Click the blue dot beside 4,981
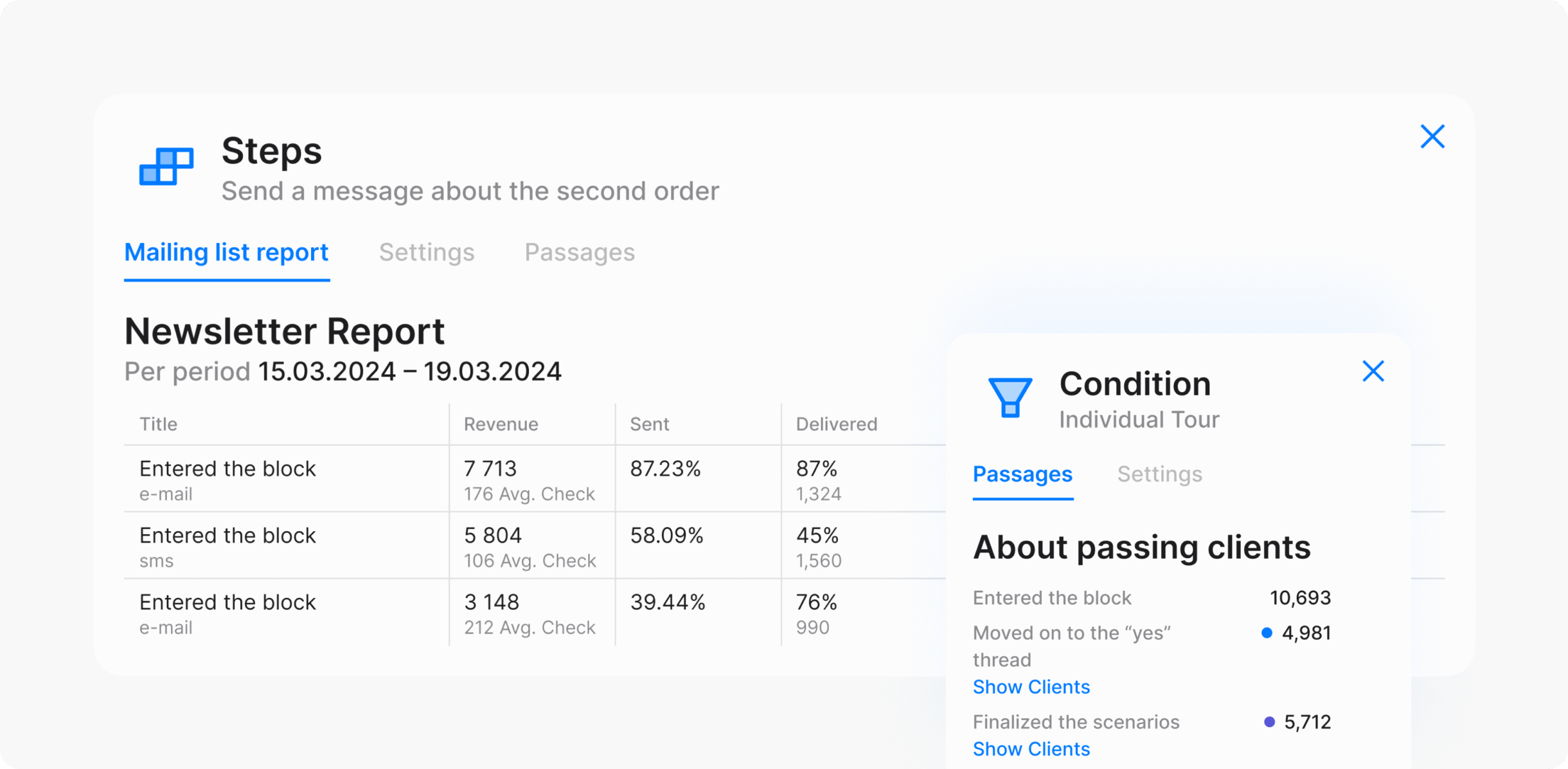 coord(1267,633)
